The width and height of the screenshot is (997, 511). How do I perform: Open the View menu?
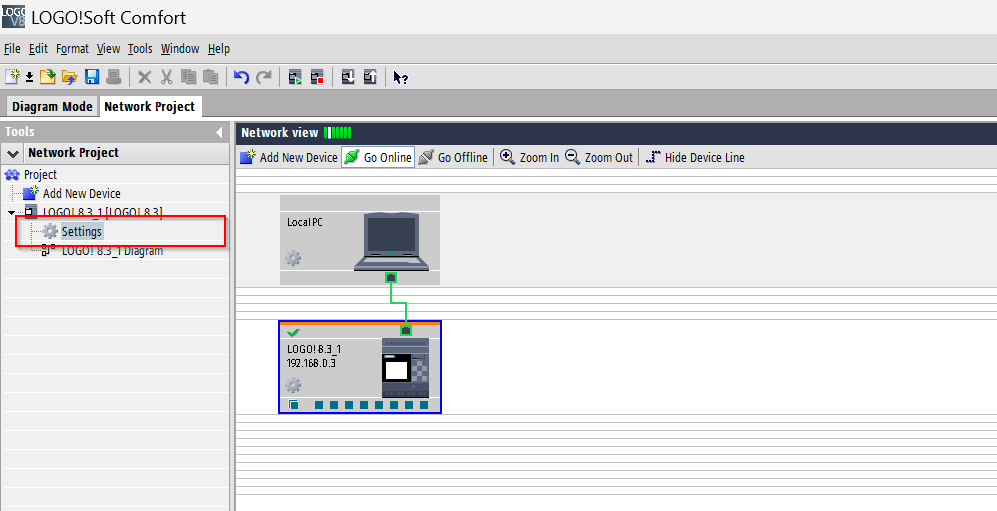(108, 48)
